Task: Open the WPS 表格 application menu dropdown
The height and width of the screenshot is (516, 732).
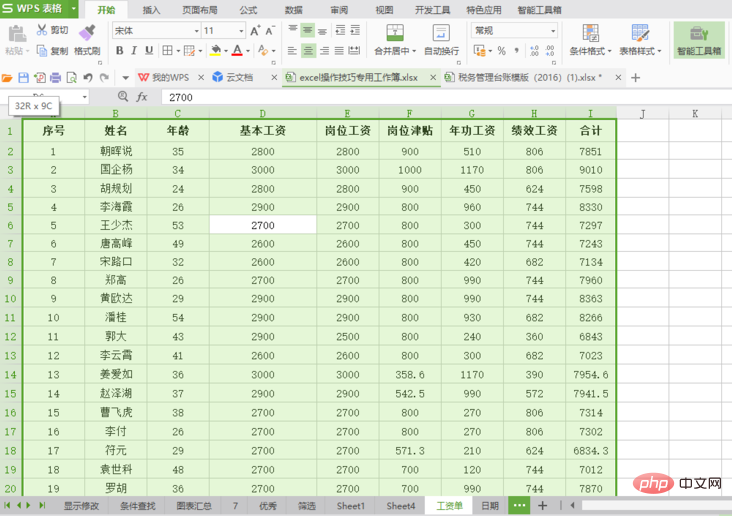Action: [x=74, y=8]
